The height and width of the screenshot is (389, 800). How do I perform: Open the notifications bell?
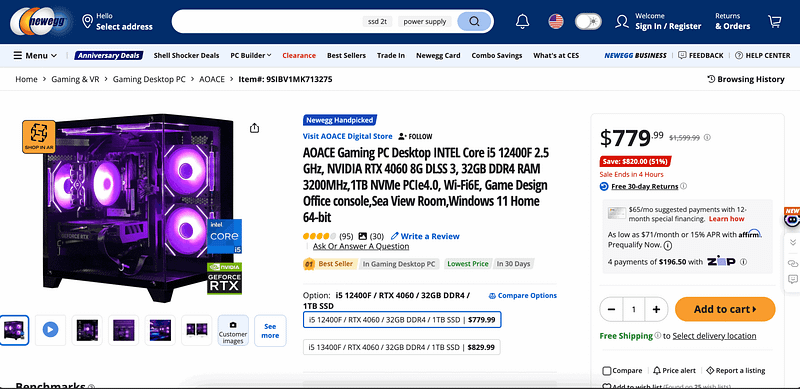pos(522,21)
